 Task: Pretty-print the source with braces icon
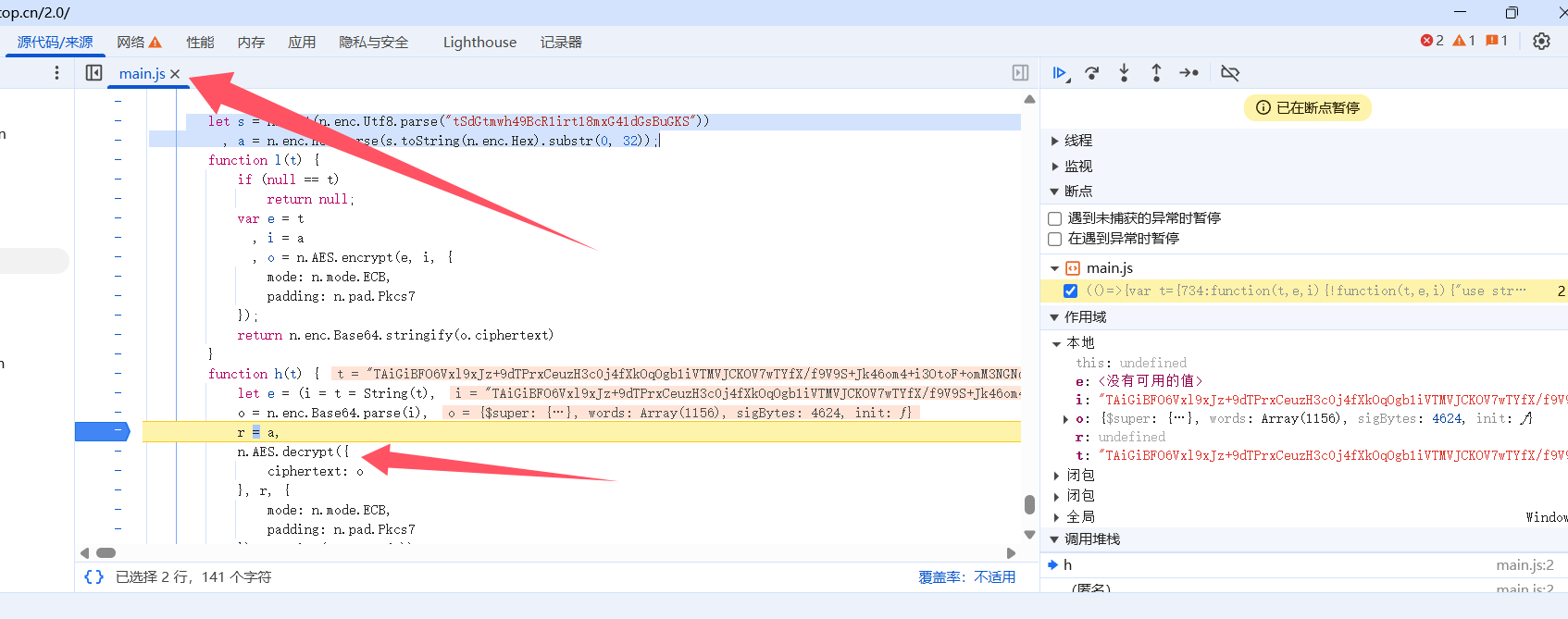click(93, 577)
